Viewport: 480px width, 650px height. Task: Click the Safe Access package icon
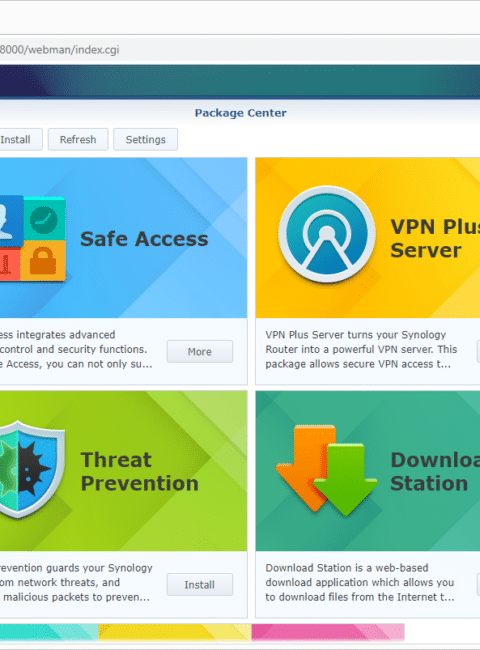tap(33, 238)
